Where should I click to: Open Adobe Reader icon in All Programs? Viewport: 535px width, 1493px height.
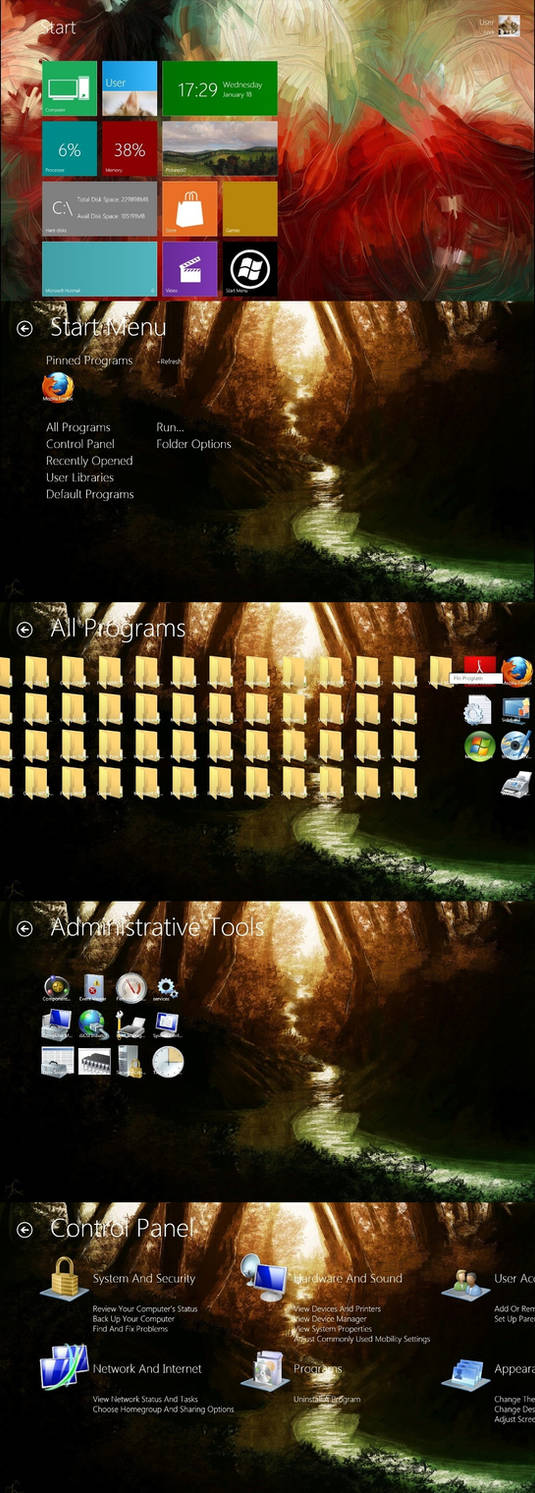[x=481, y=671]
